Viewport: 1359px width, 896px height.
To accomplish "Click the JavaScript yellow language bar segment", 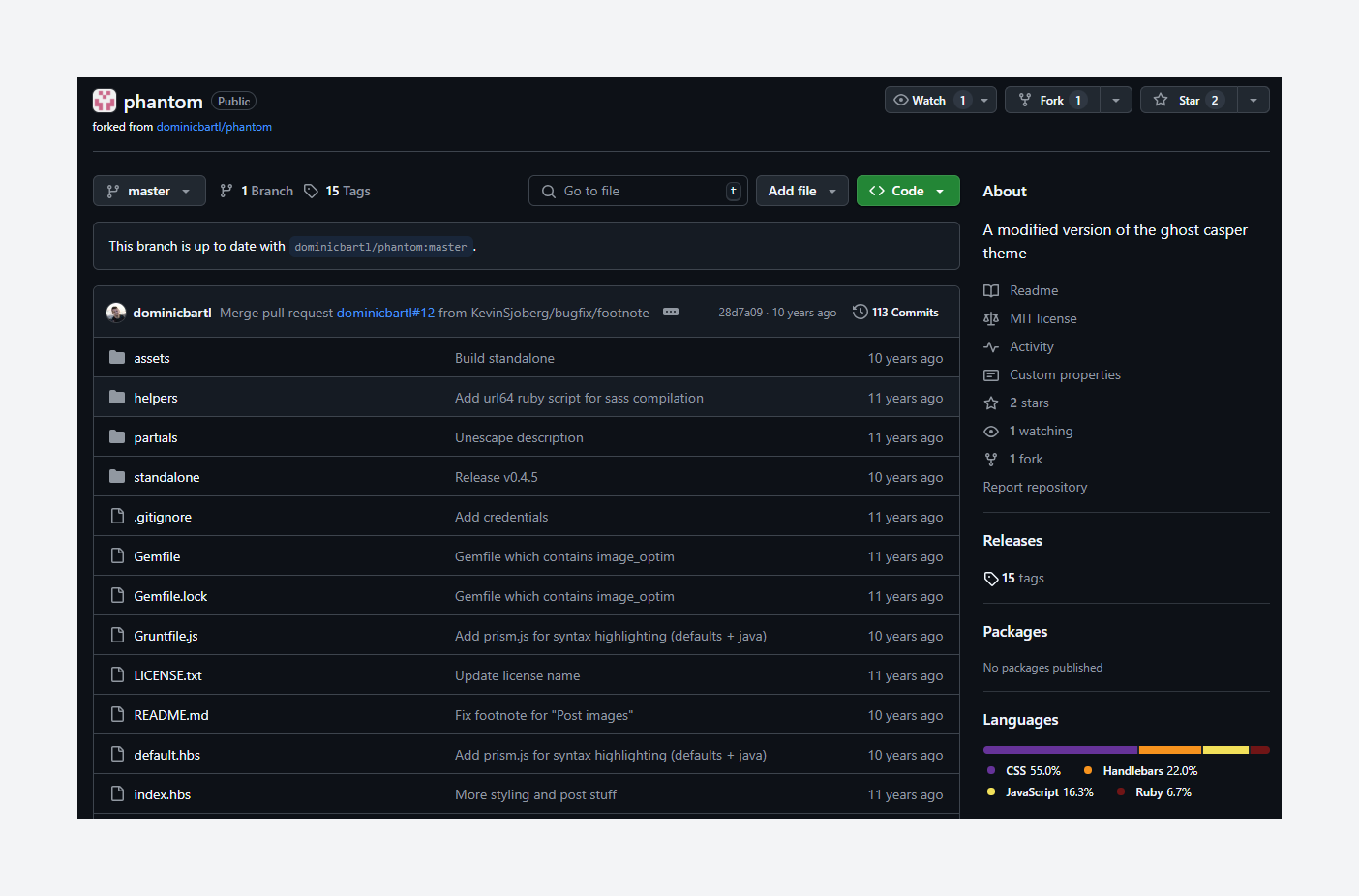I will point(1225,750).
